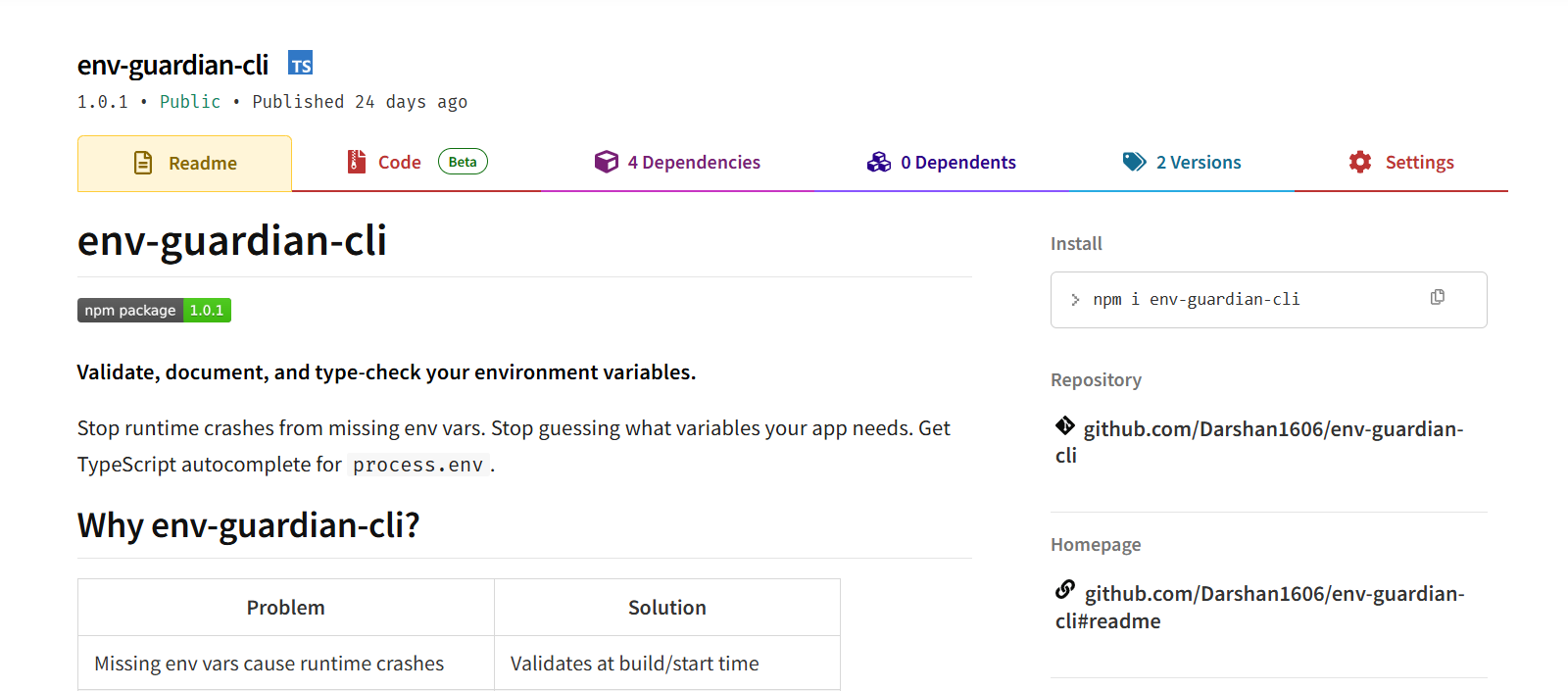Open the 2 Versions tab
Viewport: 1568px width, 691px height.
(x=1182, y=163)
